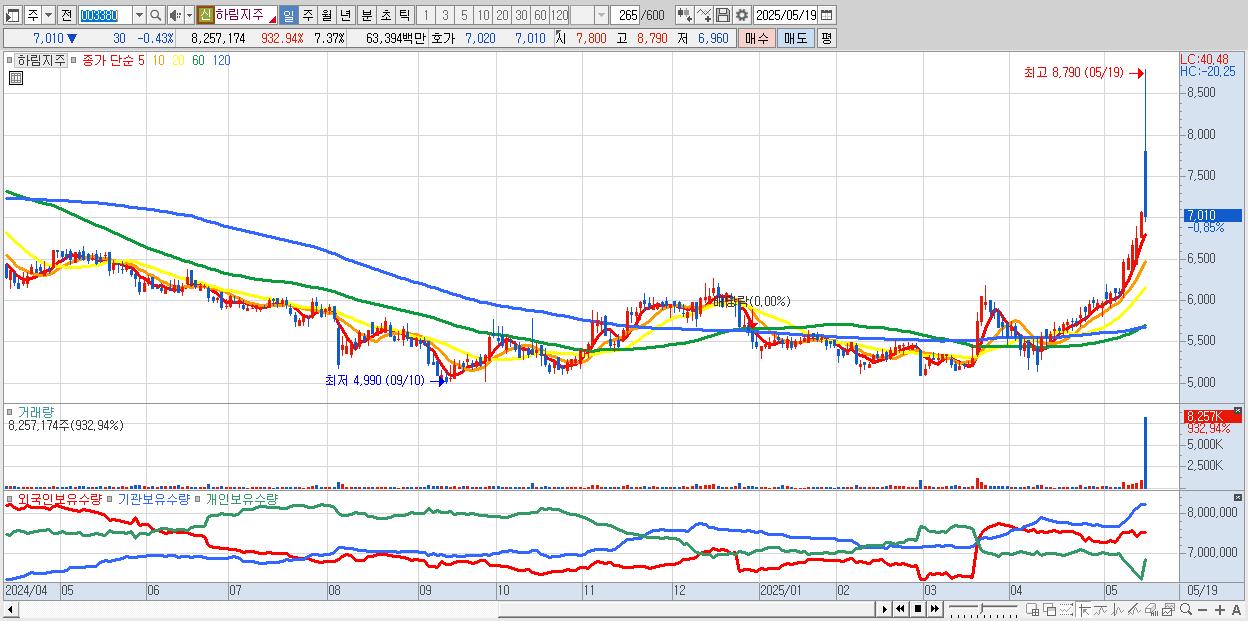
Task: Select the 년 yearly period tab
Action: [x=345, y=15]
